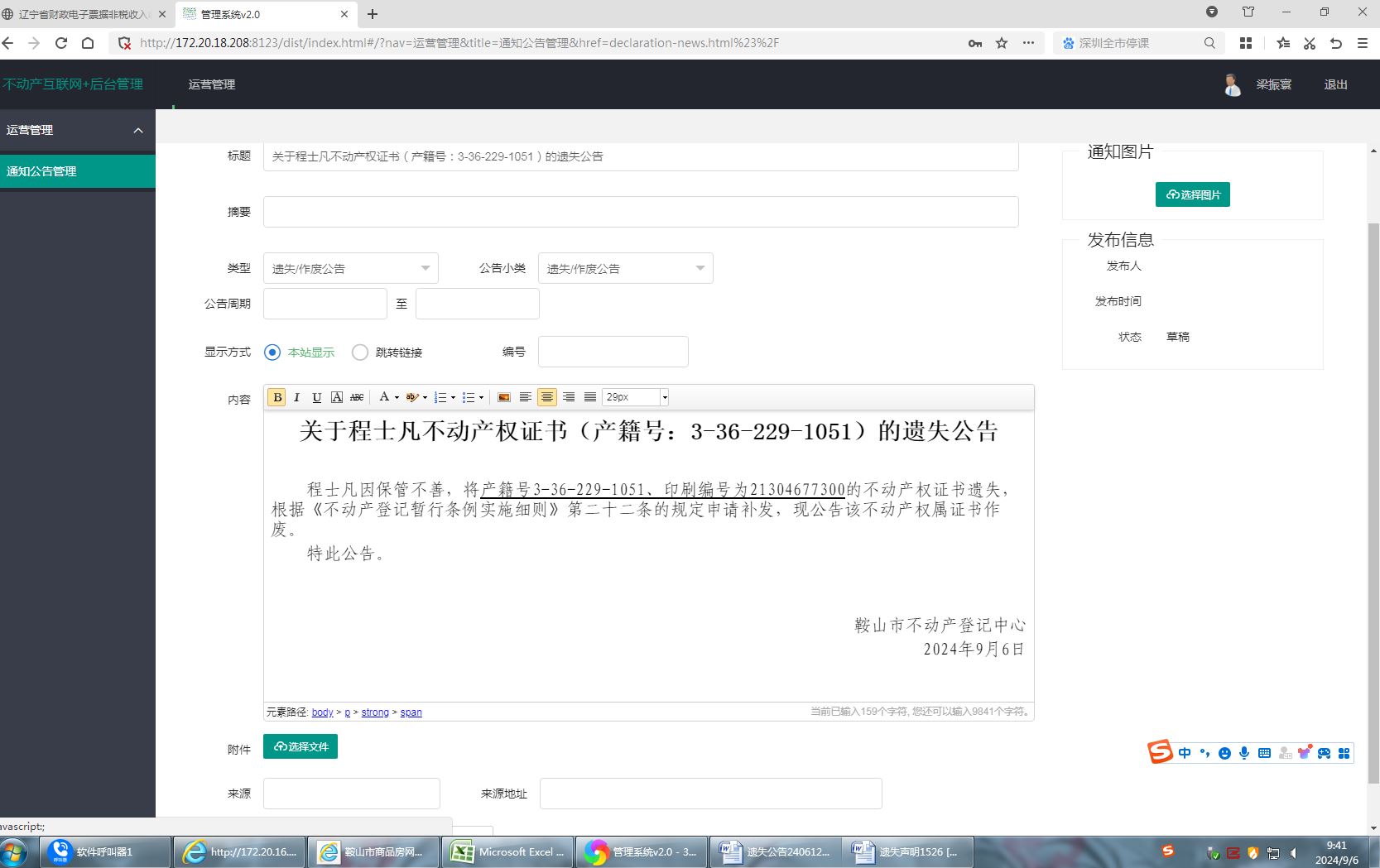Switch to the 管理系统v2.0 browser tab

[265, 14]
